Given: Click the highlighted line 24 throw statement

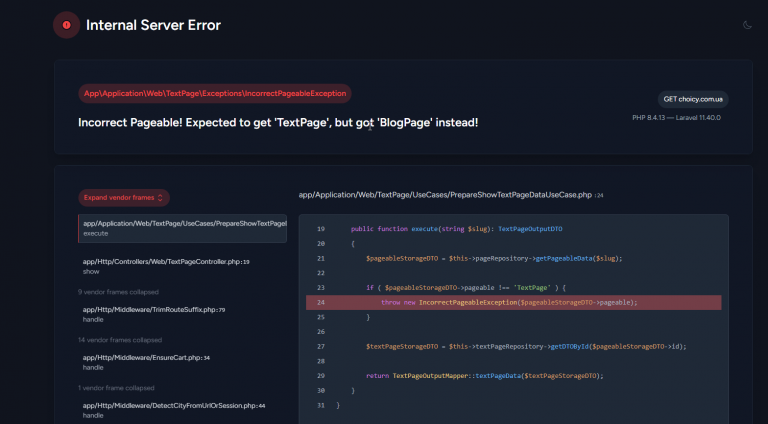Looking at the screenshot, I should tap(513, 303).
